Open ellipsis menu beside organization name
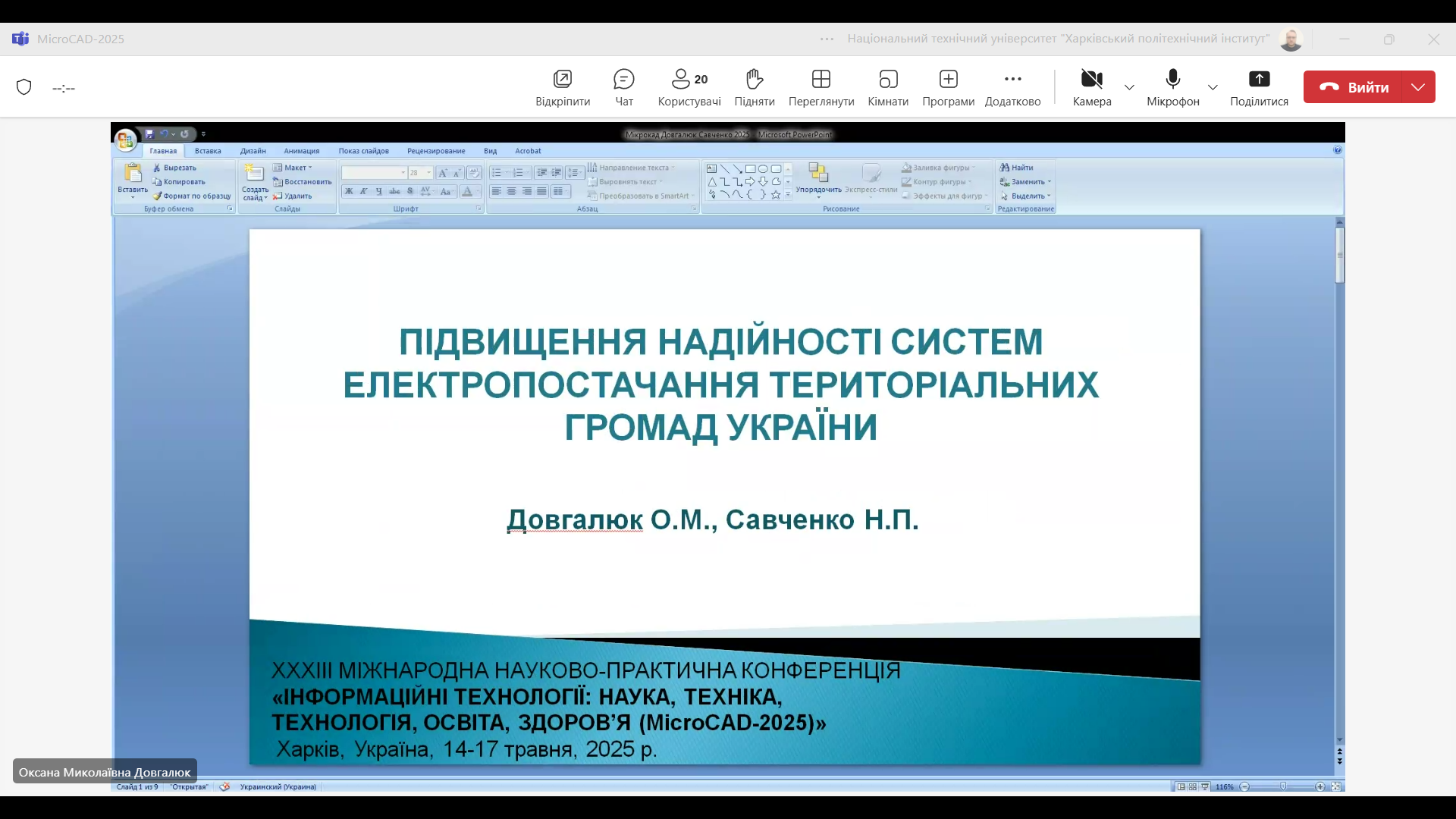This screenshot has height=819, width=1456. pos(827,39)
